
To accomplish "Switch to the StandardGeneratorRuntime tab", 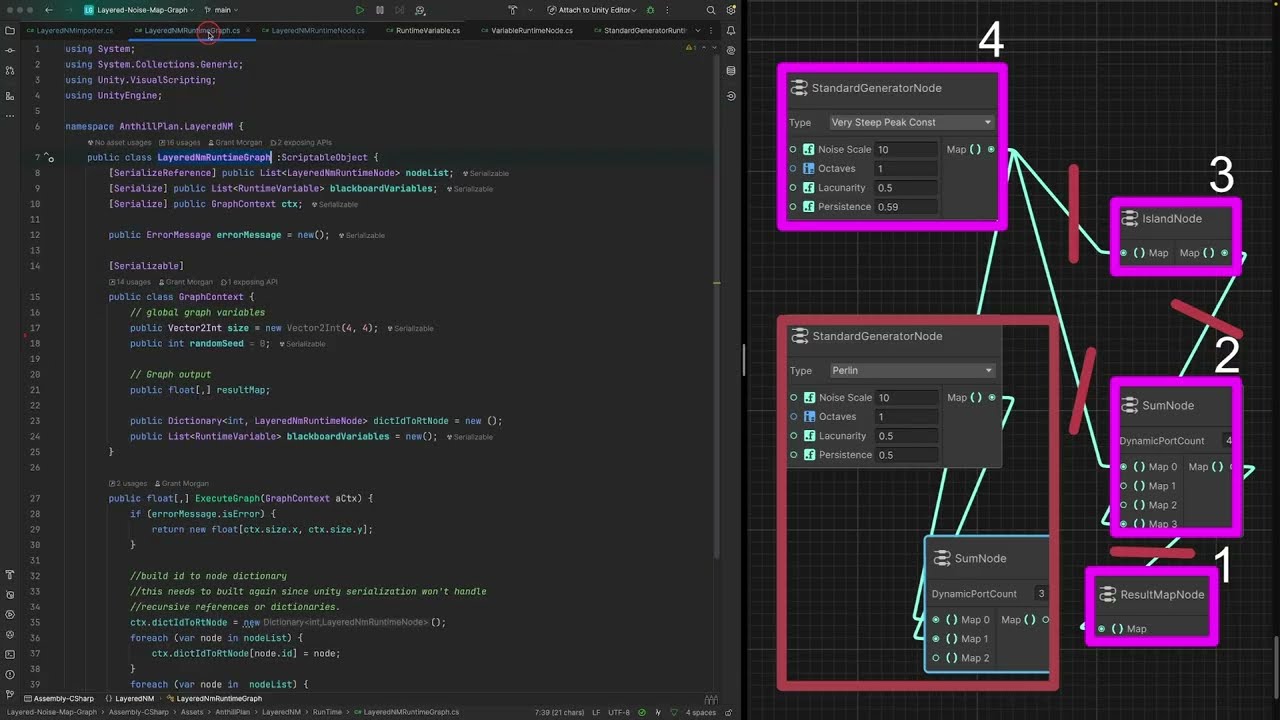I will click(x=639, y=31).
